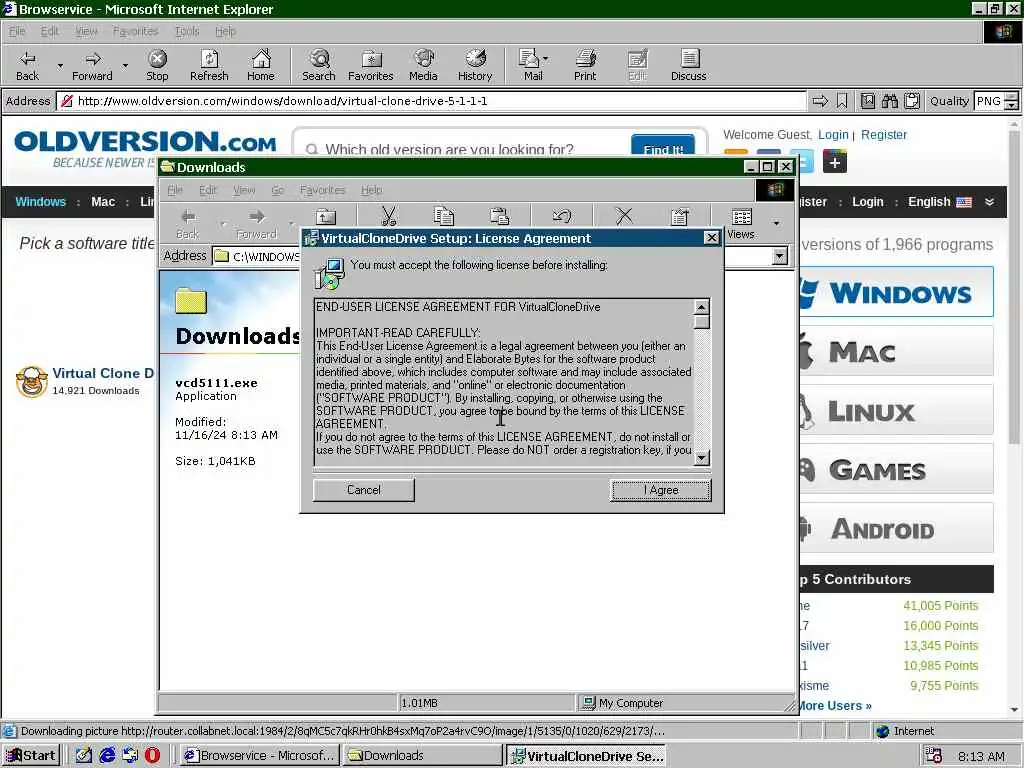This screenshot has width=1024, height=768.
Task: Click the More Users link
Action: (834, 706)
